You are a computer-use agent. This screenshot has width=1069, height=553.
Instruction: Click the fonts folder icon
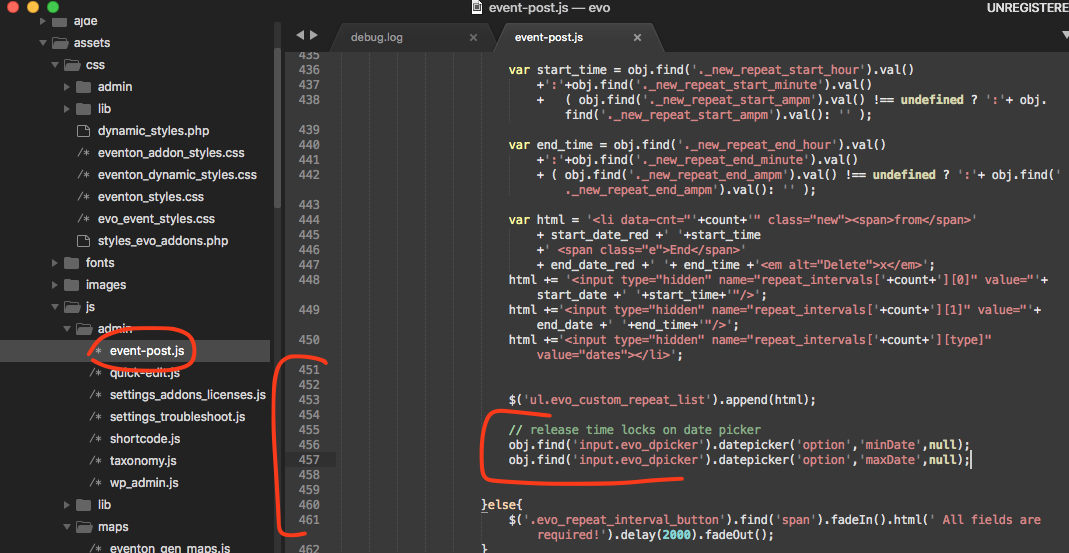pyautogui.click(x=72, y=263)
